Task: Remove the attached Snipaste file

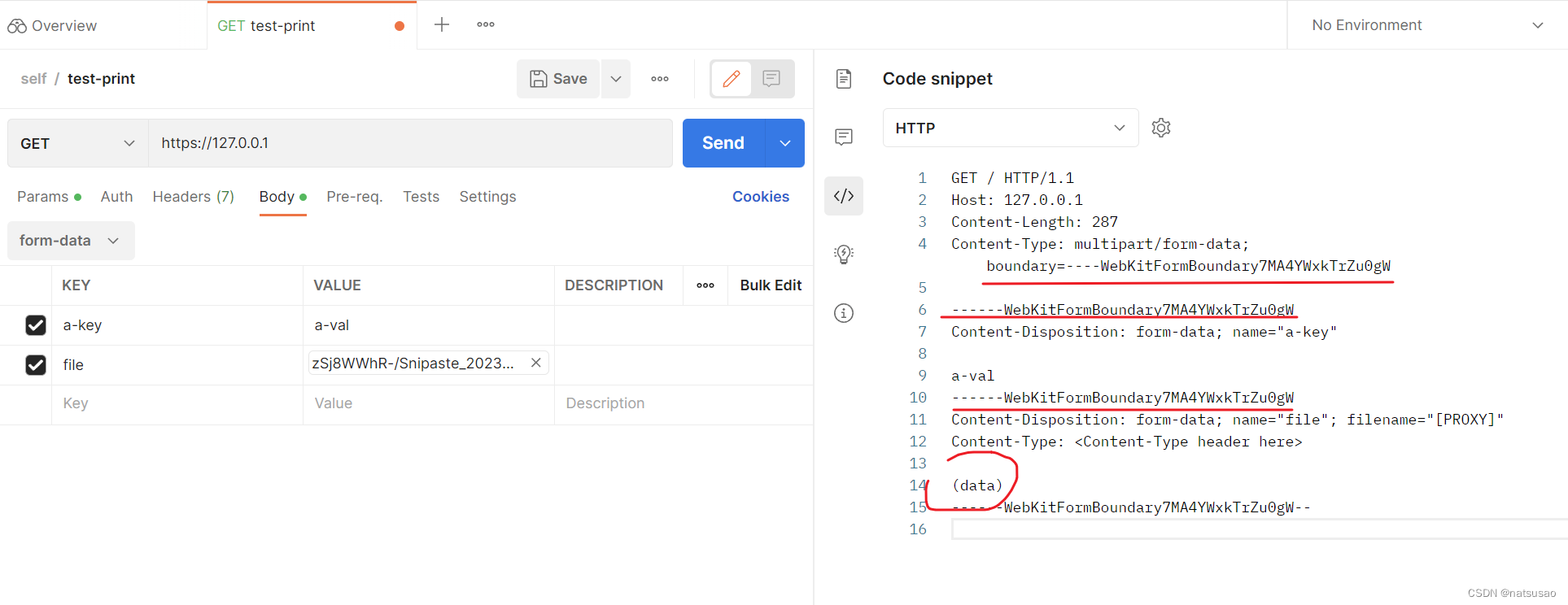Action: point(536,363)
